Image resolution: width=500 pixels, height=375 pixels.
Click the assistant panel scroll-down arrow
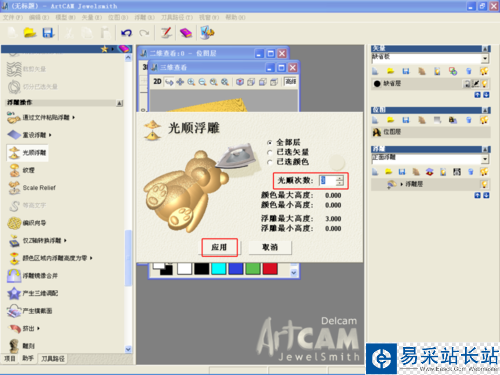pyautogui.click(x=128, y=349)
